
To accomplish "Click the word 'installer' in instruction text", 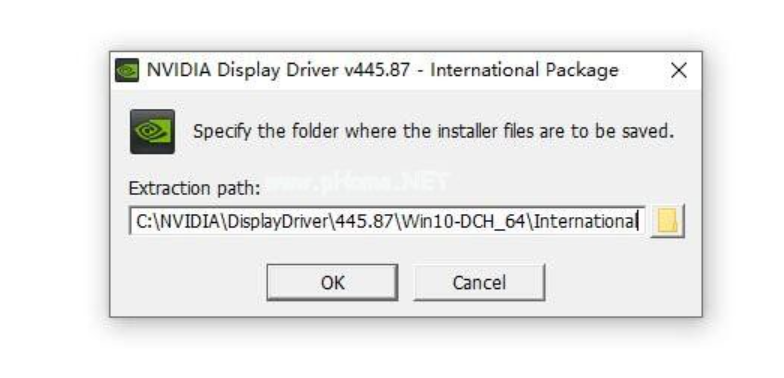I will 468,132.
